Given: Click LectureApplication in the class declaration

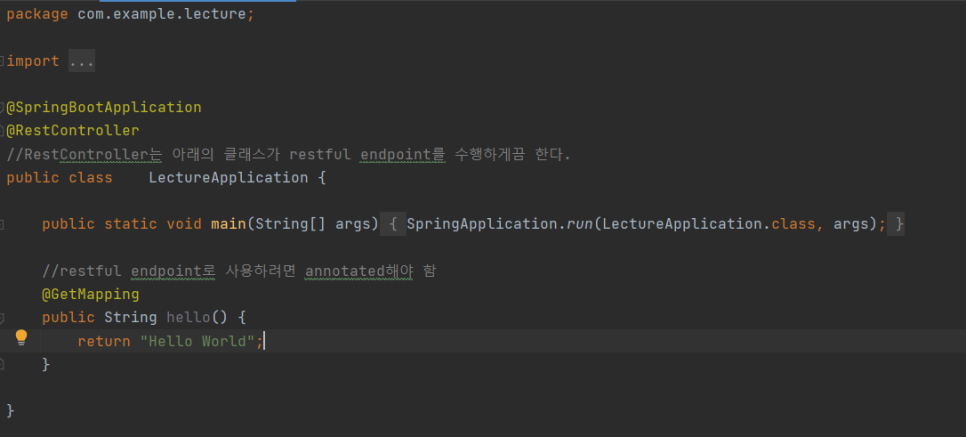Looking at the screenshot, I should point(228,178).
